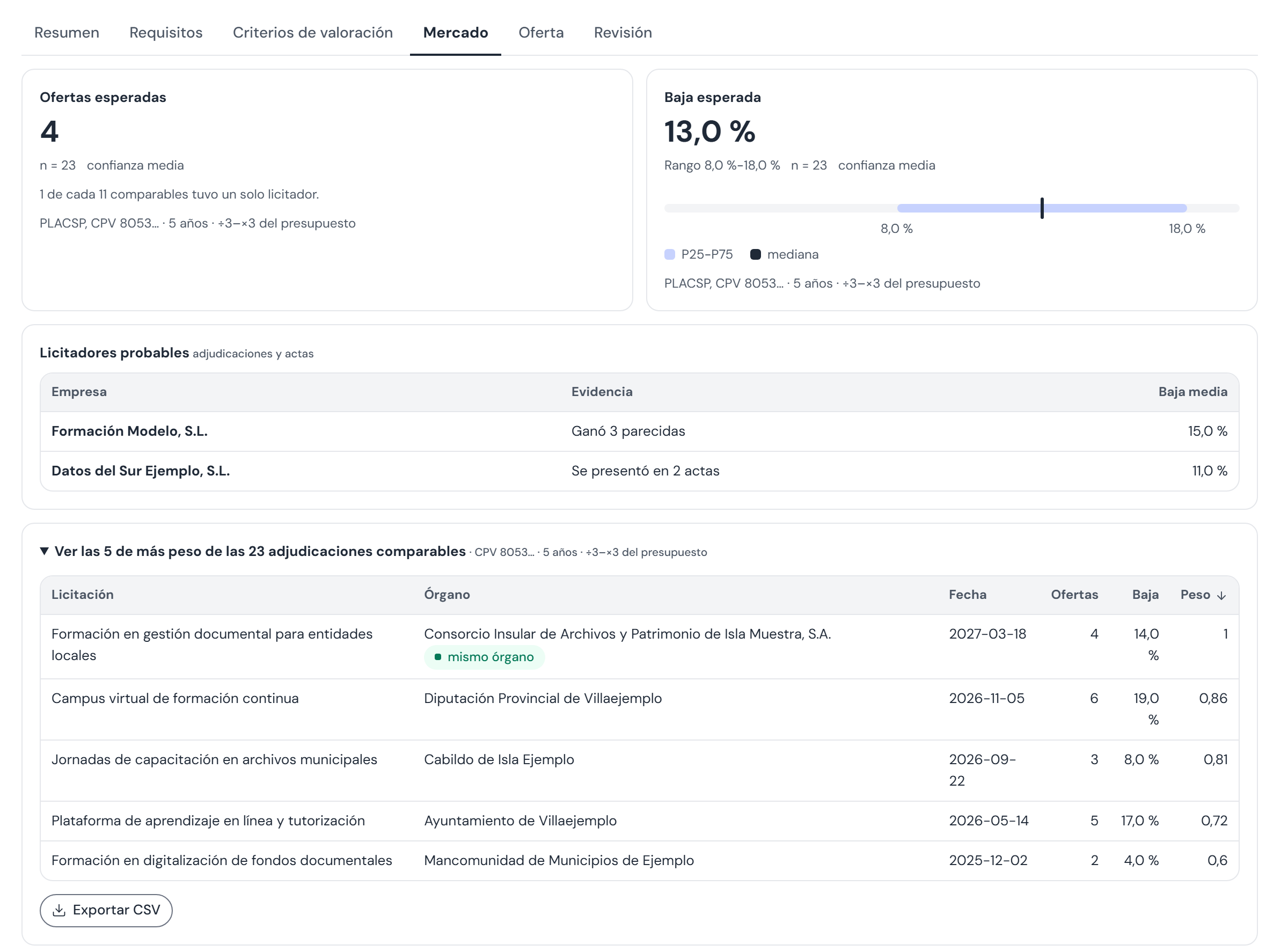Click 'Ganó 3 parecidas' evidence cell
The image size is (1288, 952).
(x=628, y=431)
